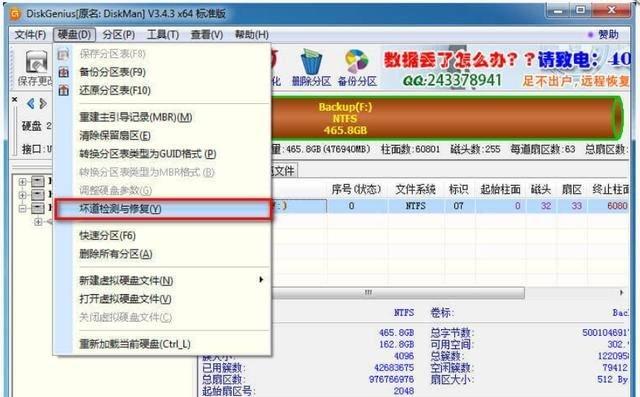This screenshot has width=640, height=397.
Task: Click the 可用空间 label
Action: click(451, 345)
